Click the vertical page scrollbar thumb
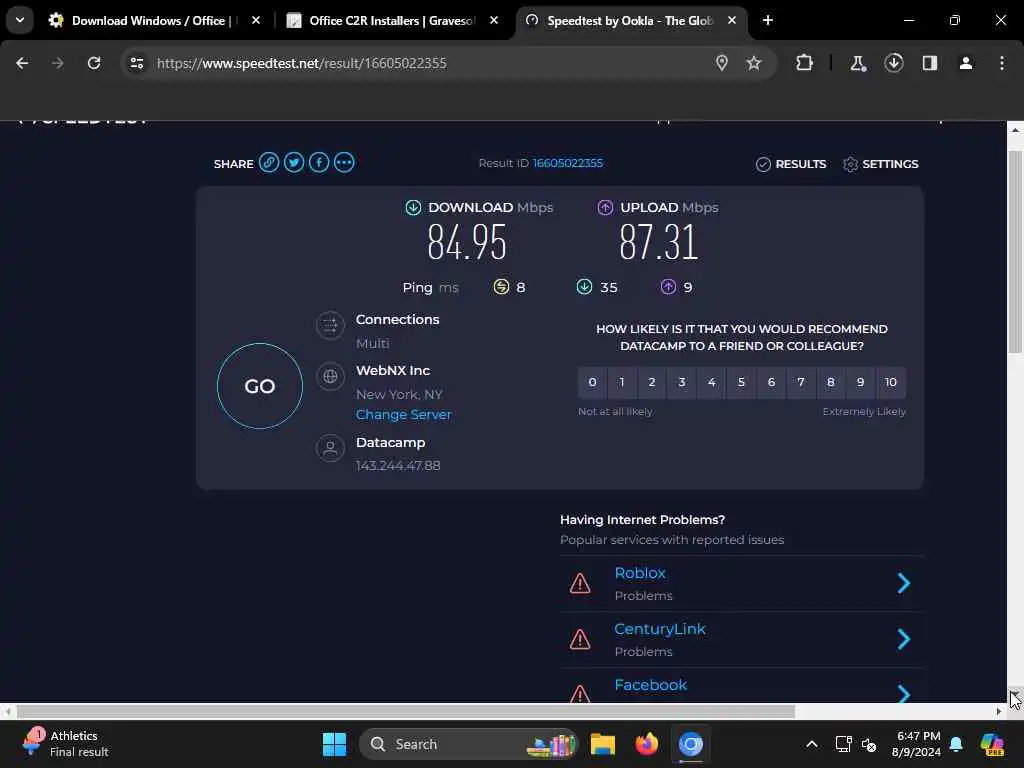Viewport: 1024px width, 768px height. tap(1015, 251)
